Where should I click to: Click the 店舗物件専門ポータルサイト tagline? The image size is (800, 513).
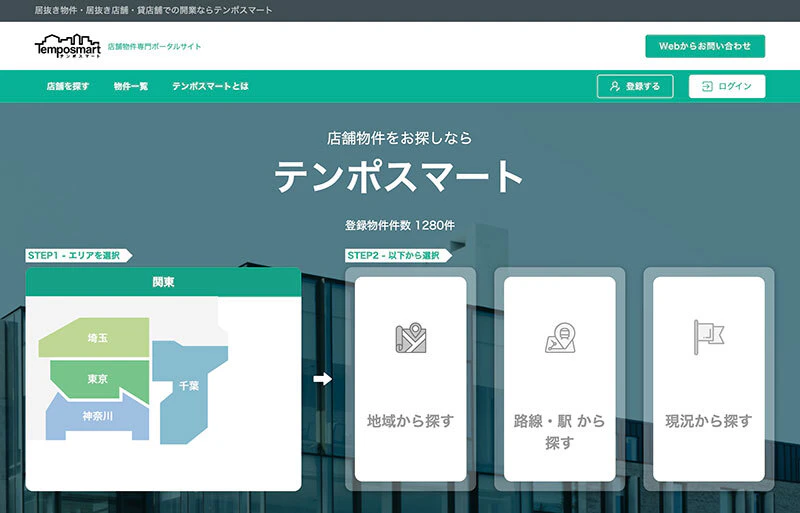point(154,46)
